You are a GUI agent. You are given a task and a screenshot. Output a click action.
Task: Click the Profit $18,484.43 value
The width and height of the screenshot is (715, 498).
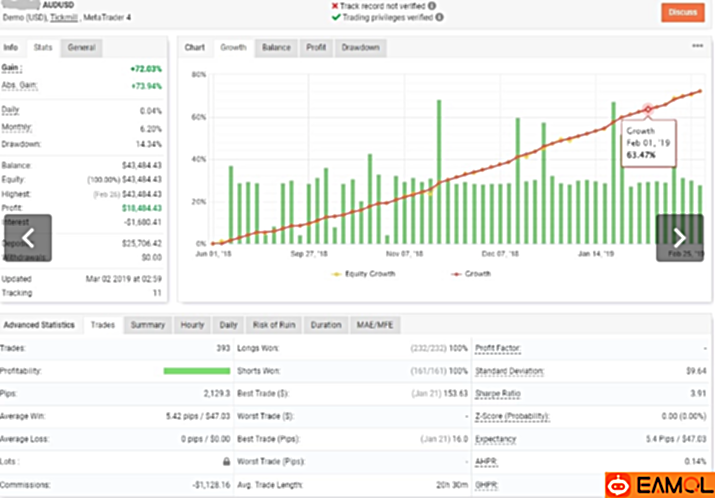(142, 208)
